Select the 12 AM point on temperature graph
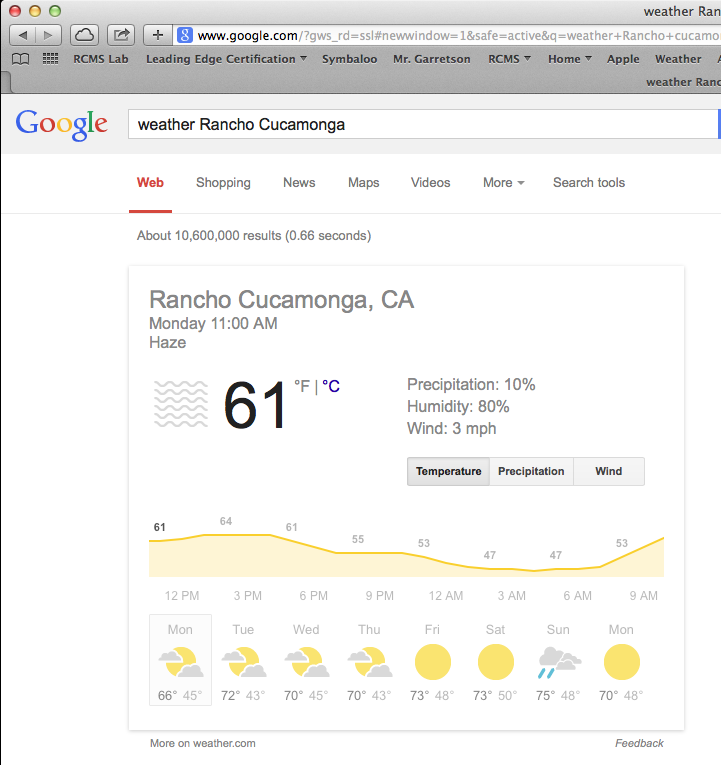This screenshot has height=765, width=721. click(445, 563)
